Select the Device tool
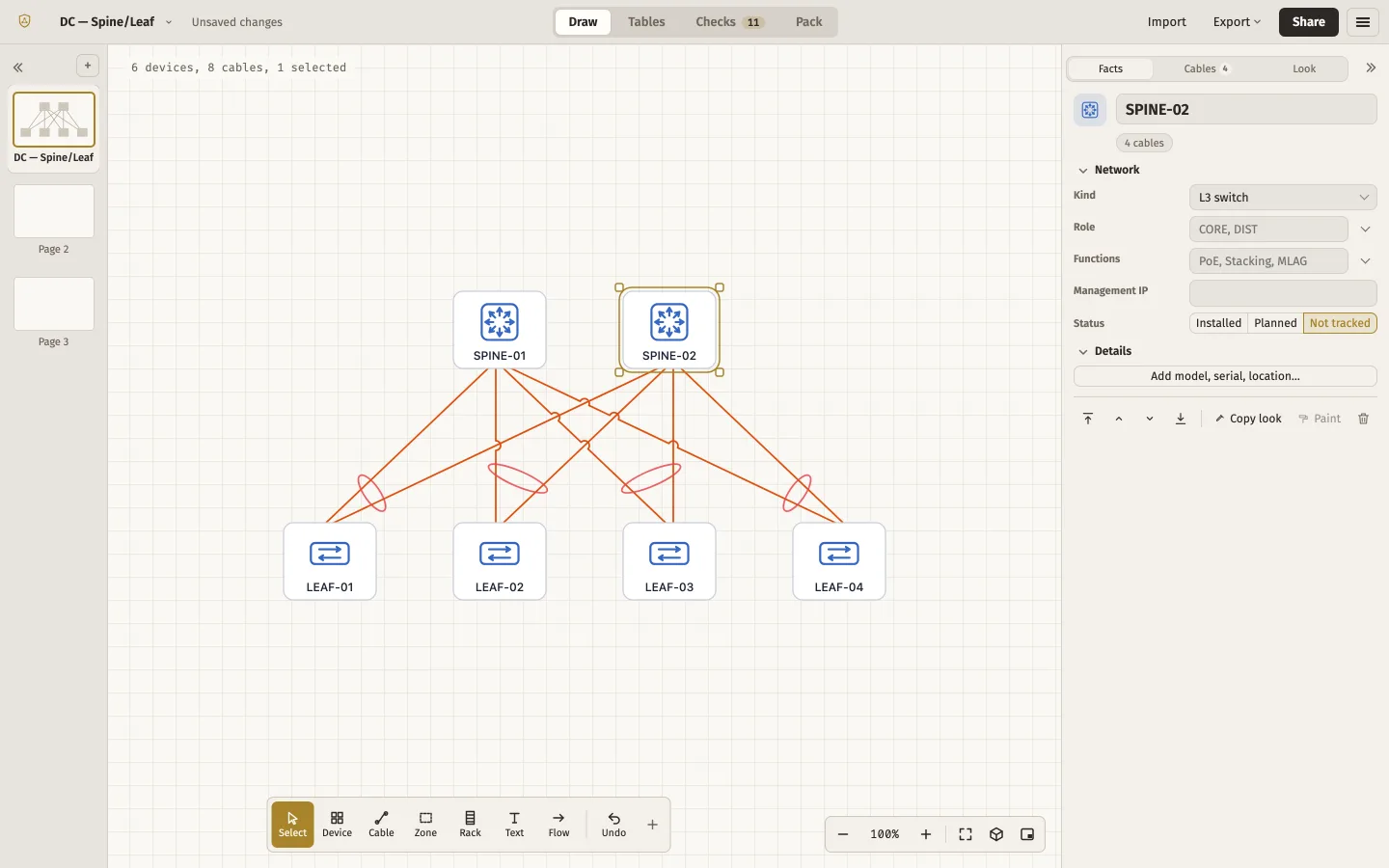Image resolution: width=1389 pixels, height=868 pixels. pos(337,825)
